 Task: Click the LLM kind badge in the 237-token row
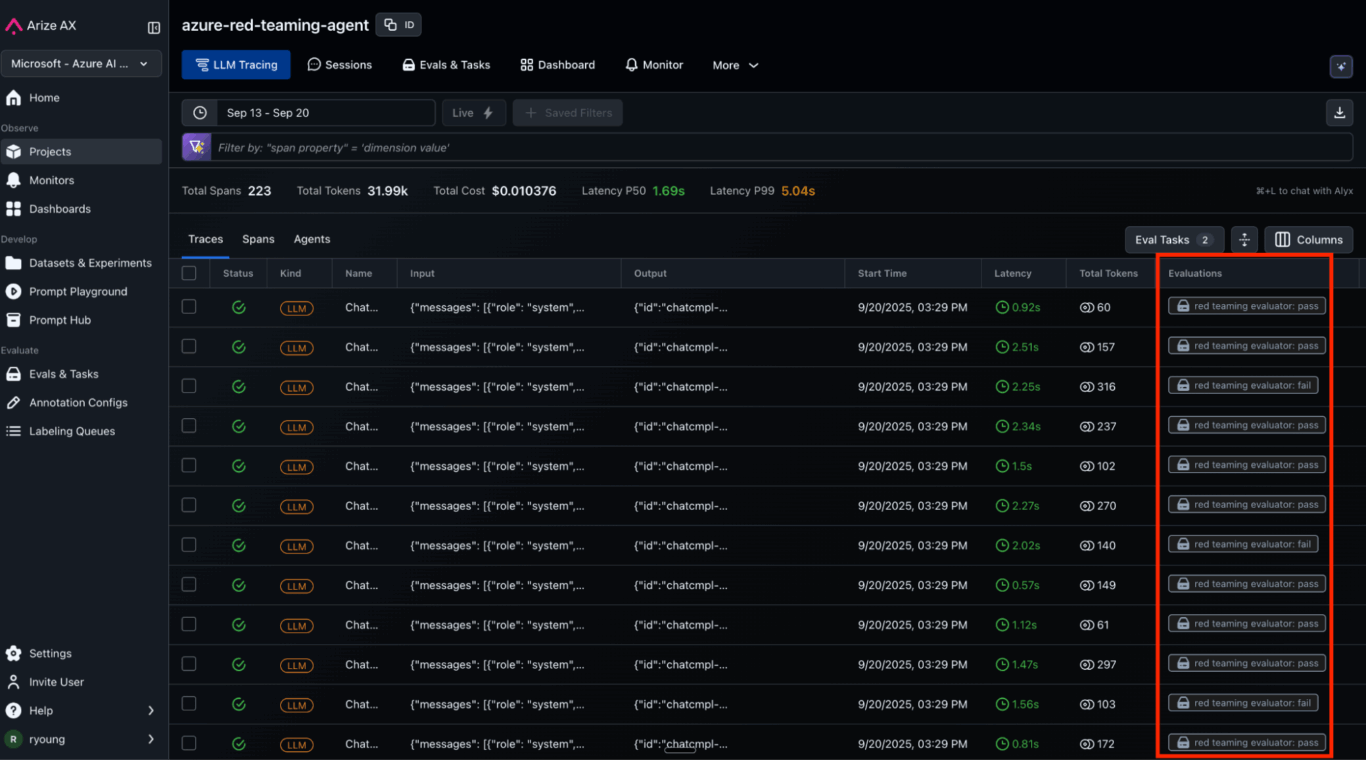tap(296, 427)
